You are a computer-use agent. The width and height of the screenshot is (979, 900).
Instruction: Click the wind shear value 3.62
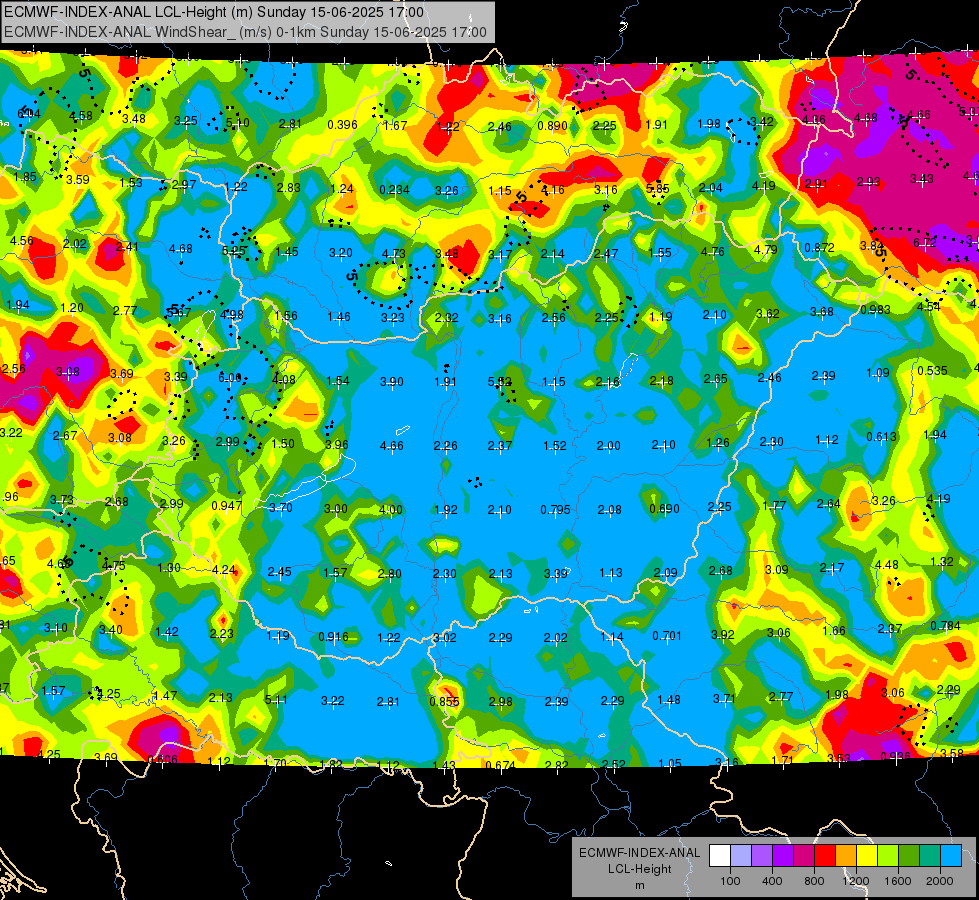coord(767,314)
